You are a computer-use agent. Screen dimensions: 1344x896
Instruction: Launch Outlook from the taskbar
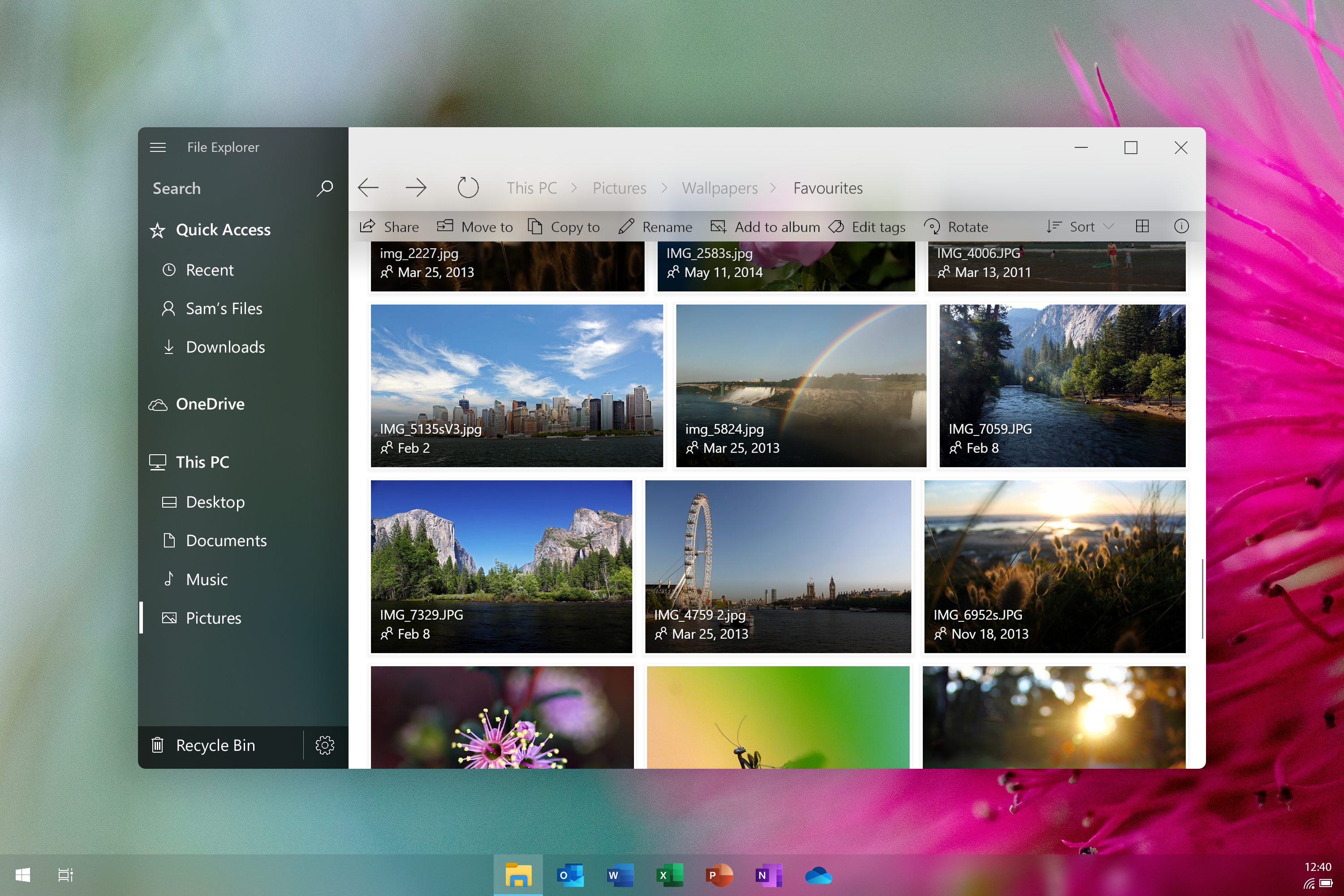[570, 875]
